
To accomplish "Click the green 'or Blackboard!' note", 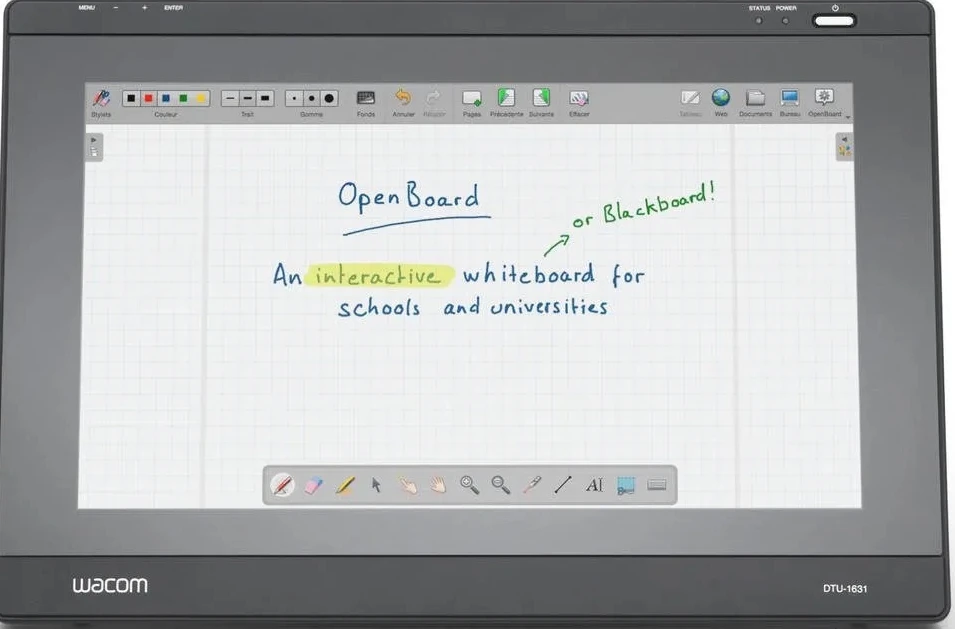I will point(644,207).
